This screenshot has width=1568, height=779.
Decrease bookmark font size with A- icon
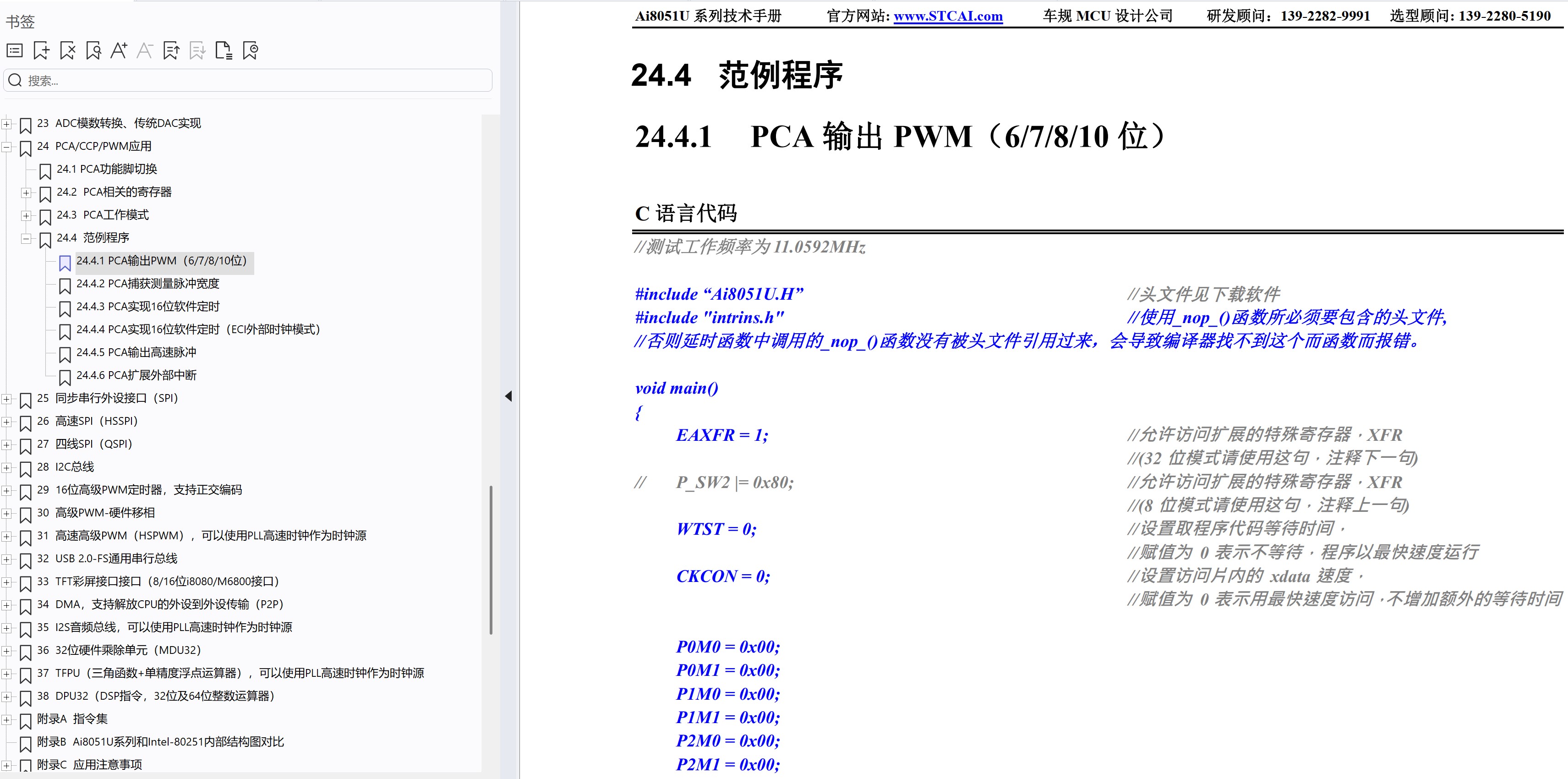(144, 50)
